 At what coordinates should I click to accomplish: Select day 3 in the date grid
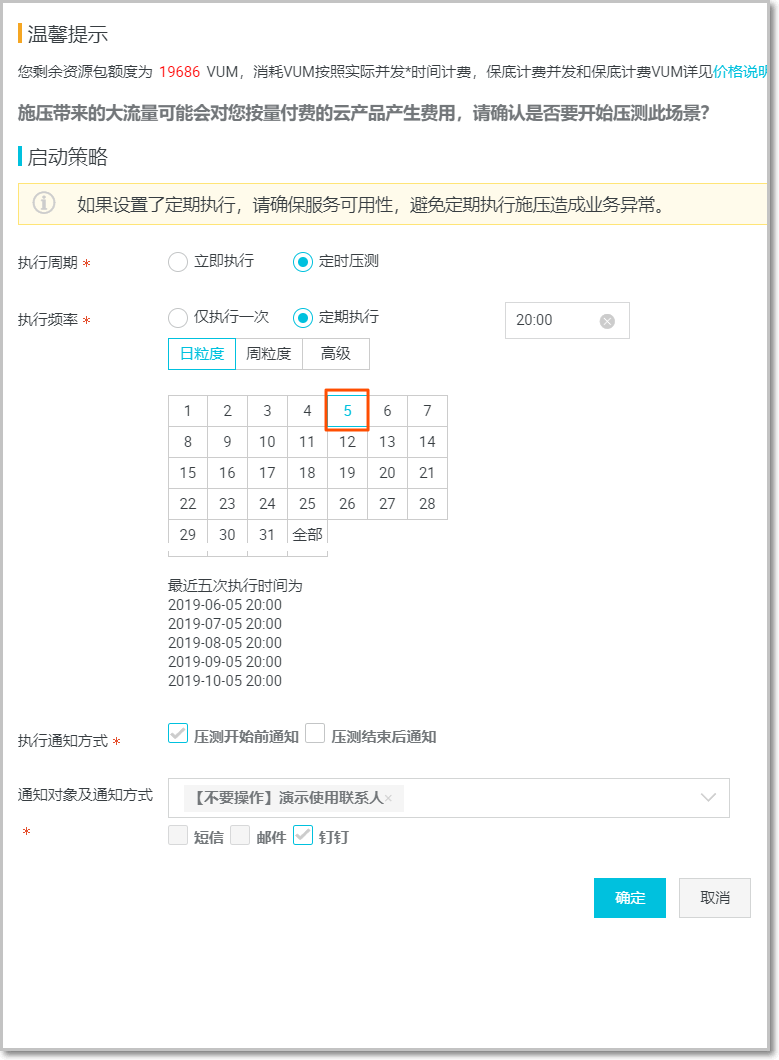click(268, 411)
